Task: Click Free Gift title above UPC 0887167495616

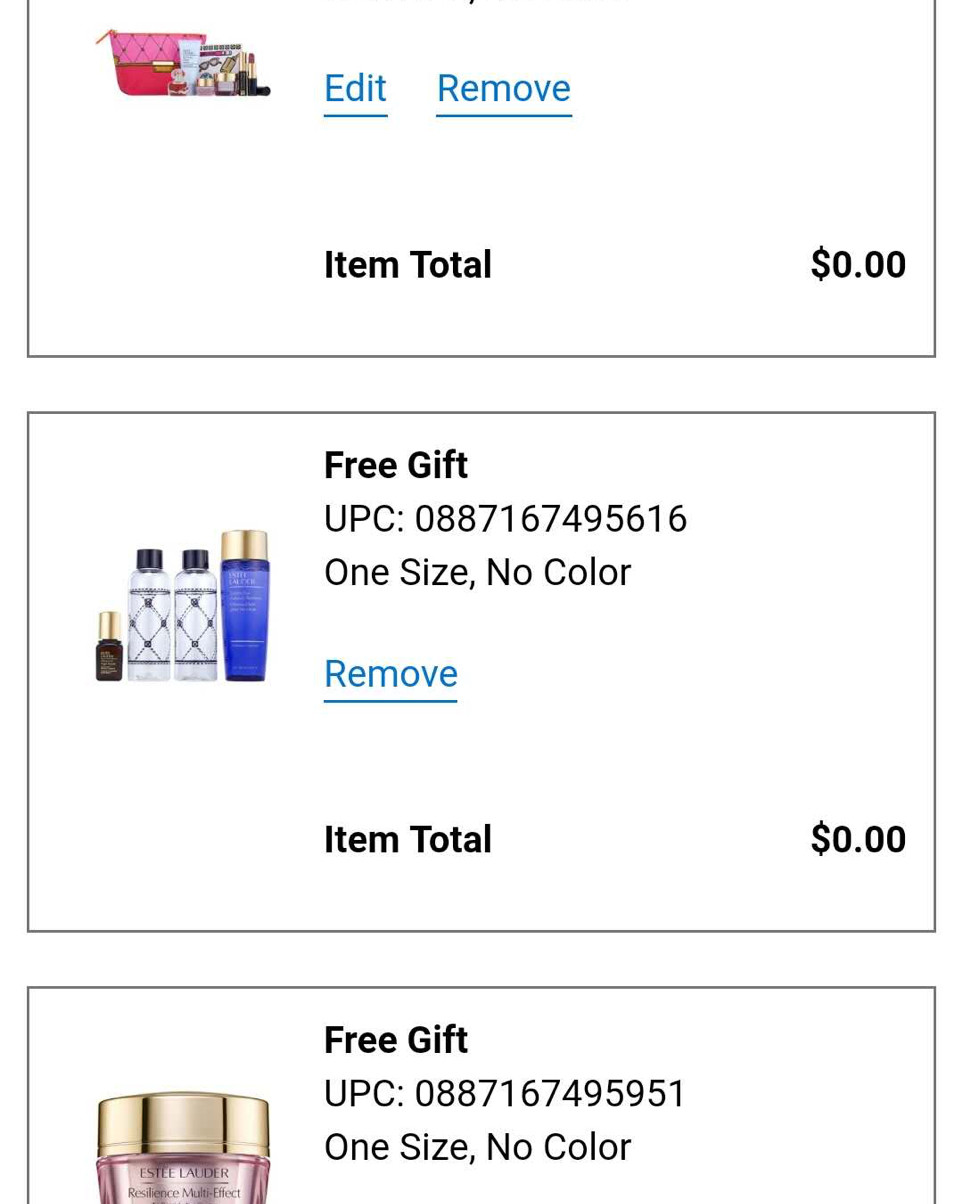Action: point(395,465)
